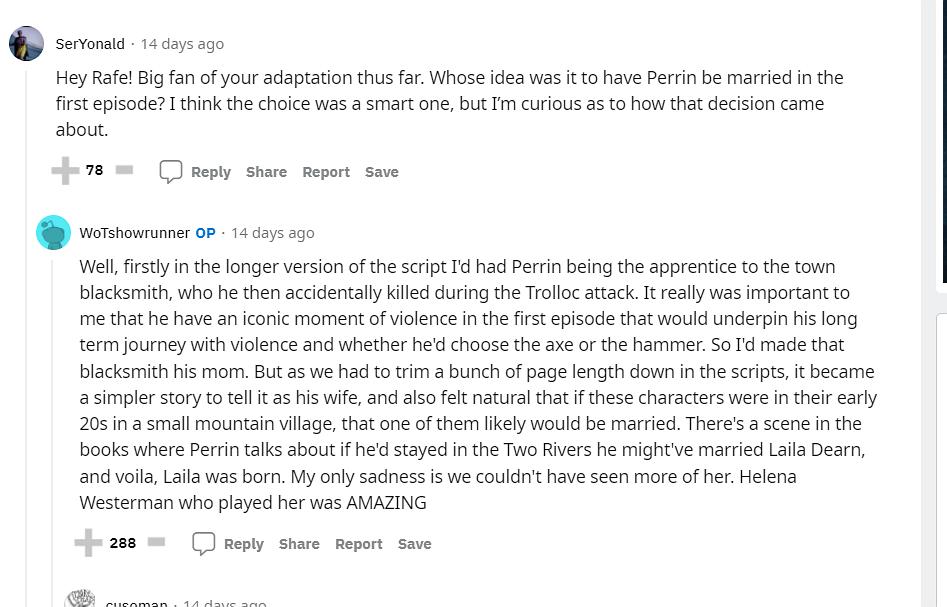The height and width of the screenshot is (607, 947).
Task: Downvote WoTshowrunner's reply with minus icon
Action: coord(156,542)
